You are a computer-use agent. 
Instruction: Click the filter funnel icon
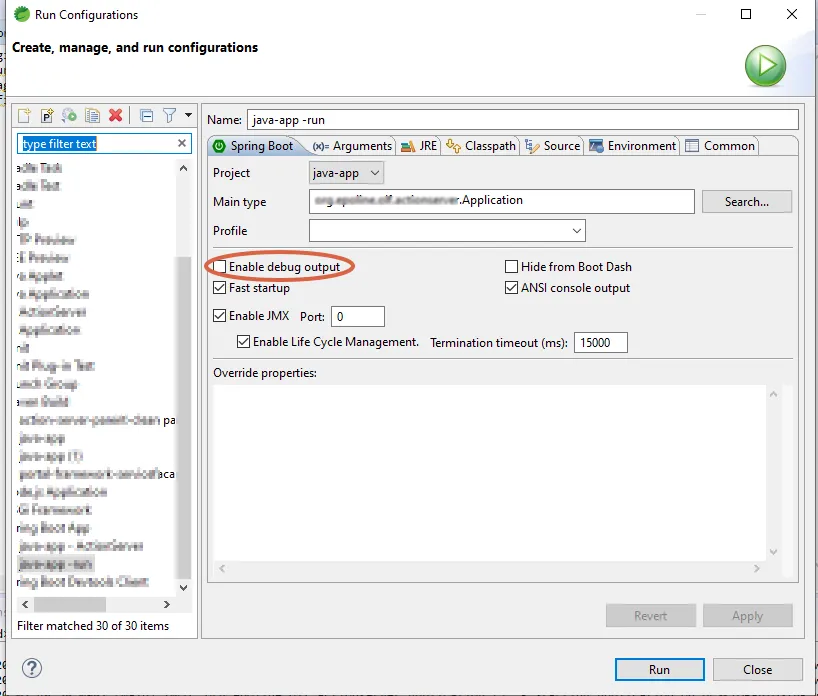[170, 115]
